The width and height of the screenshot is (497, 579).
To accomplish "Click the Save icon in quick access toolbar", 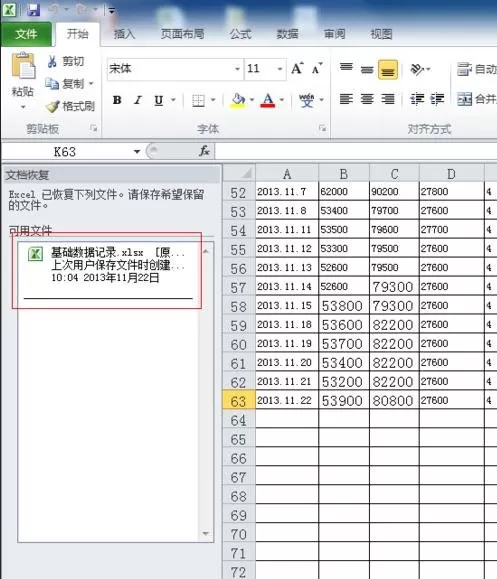I will pyautogui.click(x=33, y=10).
